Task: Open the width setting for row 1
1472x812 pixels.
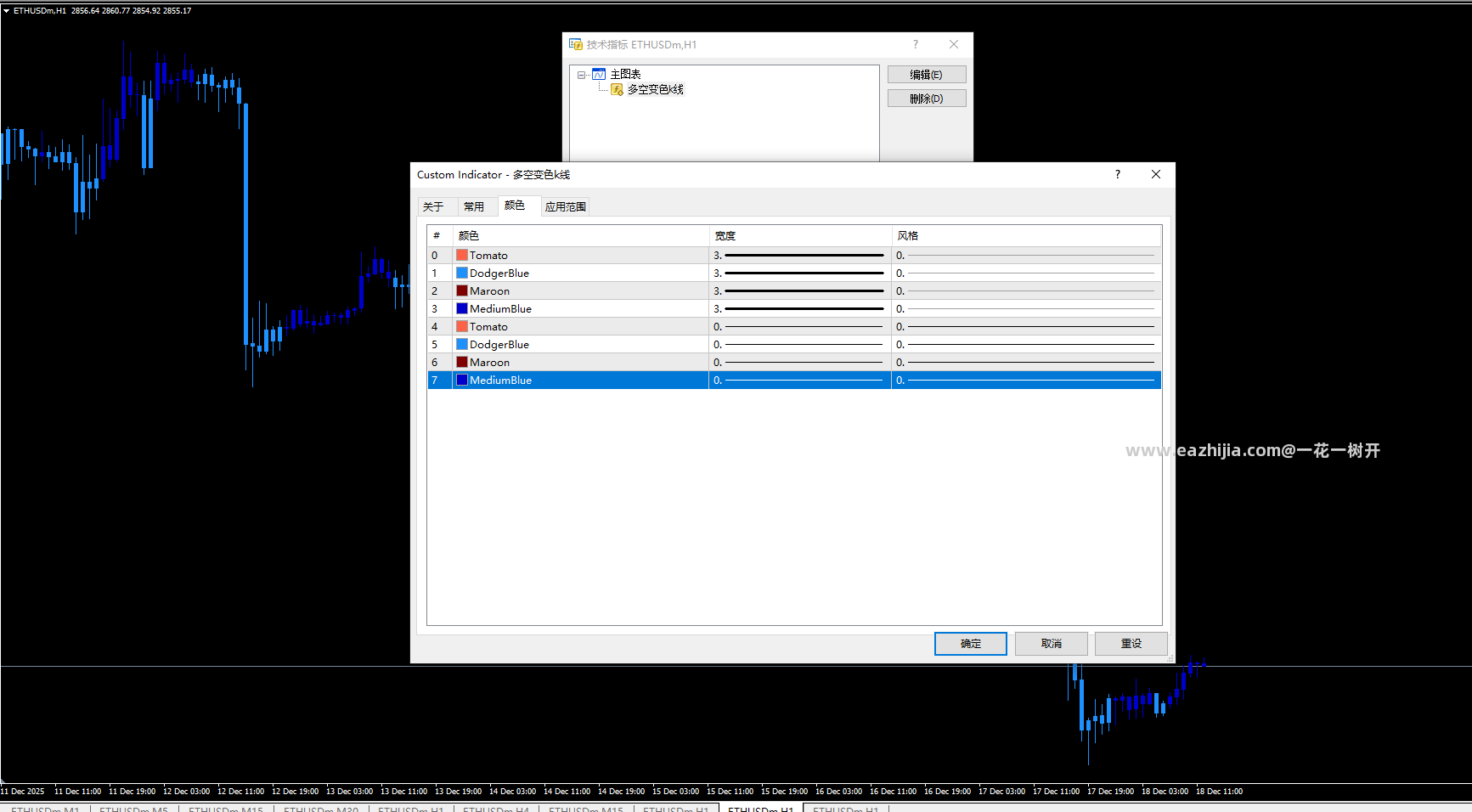Action: tap(800, 273)
